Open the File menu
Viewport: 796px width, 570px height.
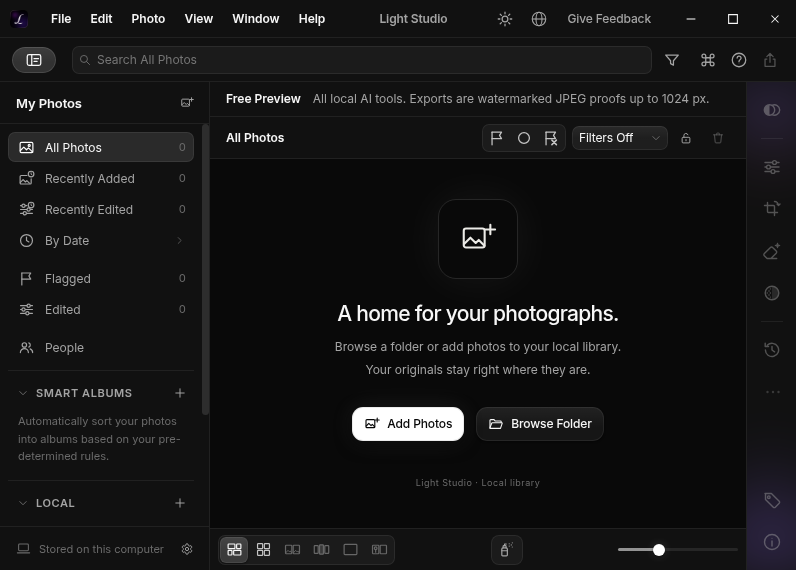click(61, 19)
